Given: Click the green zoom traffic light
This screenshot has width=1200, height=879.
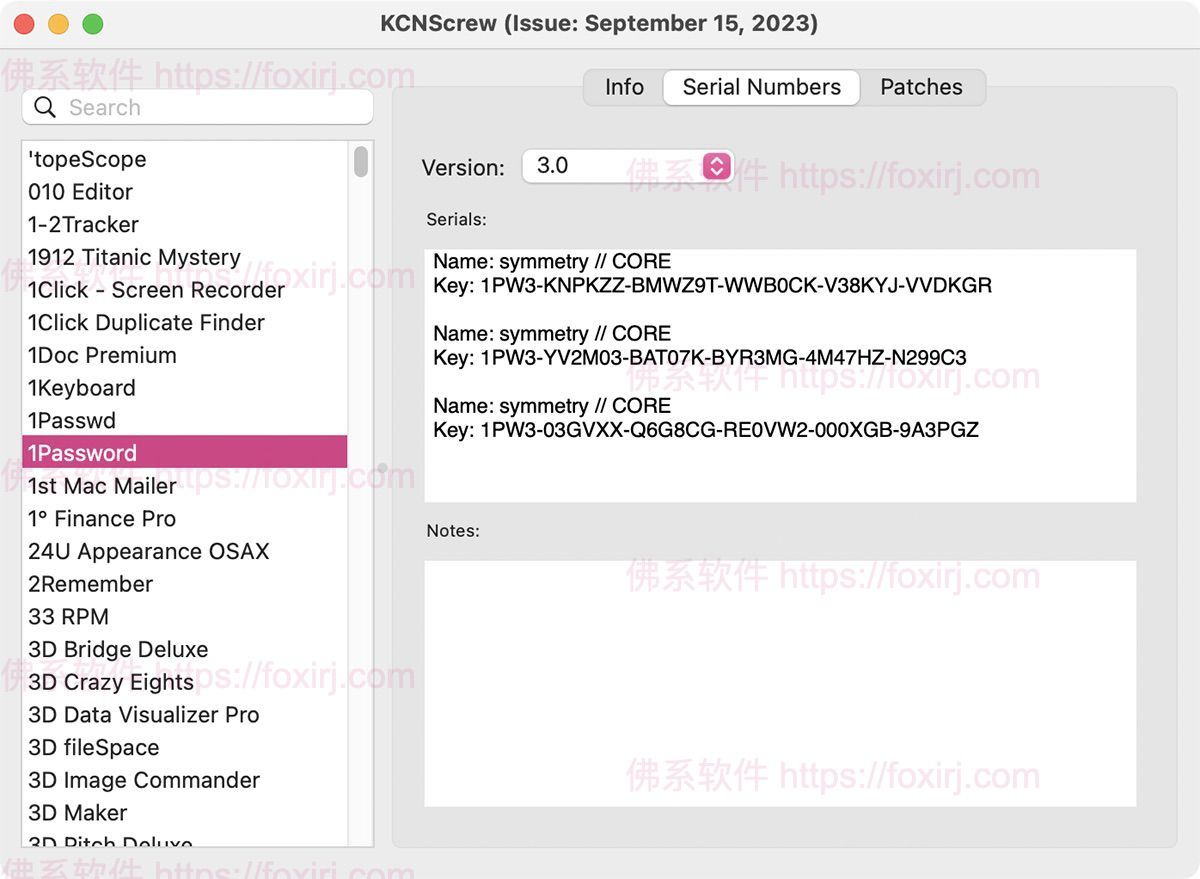Looking at the screenshot, I should pyautogui.click(x=92, y=22).
